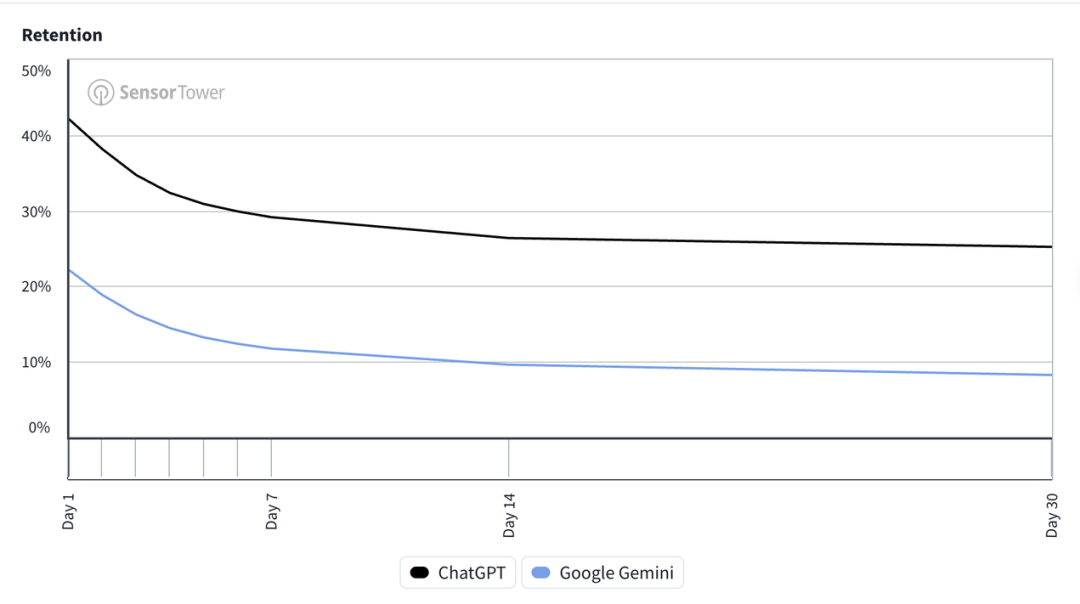Image resolution: width=1080 pixels, height=604 pixels.
Task: Click the 50% y-axis label
Action: (x=36, y=71)
